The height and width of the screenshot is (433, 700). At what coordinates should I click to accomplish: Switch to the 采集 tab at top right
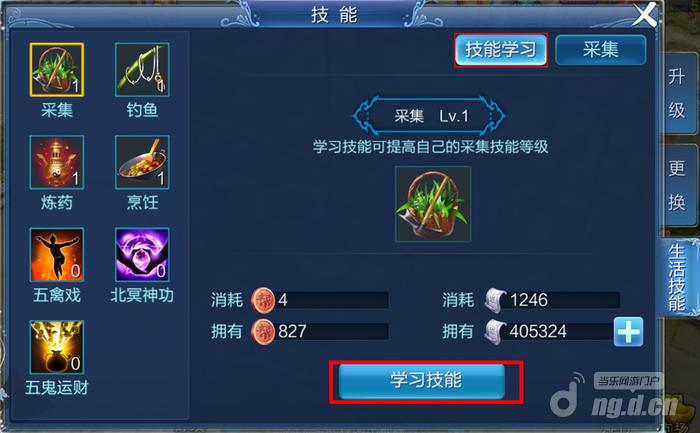pos(600,50)
